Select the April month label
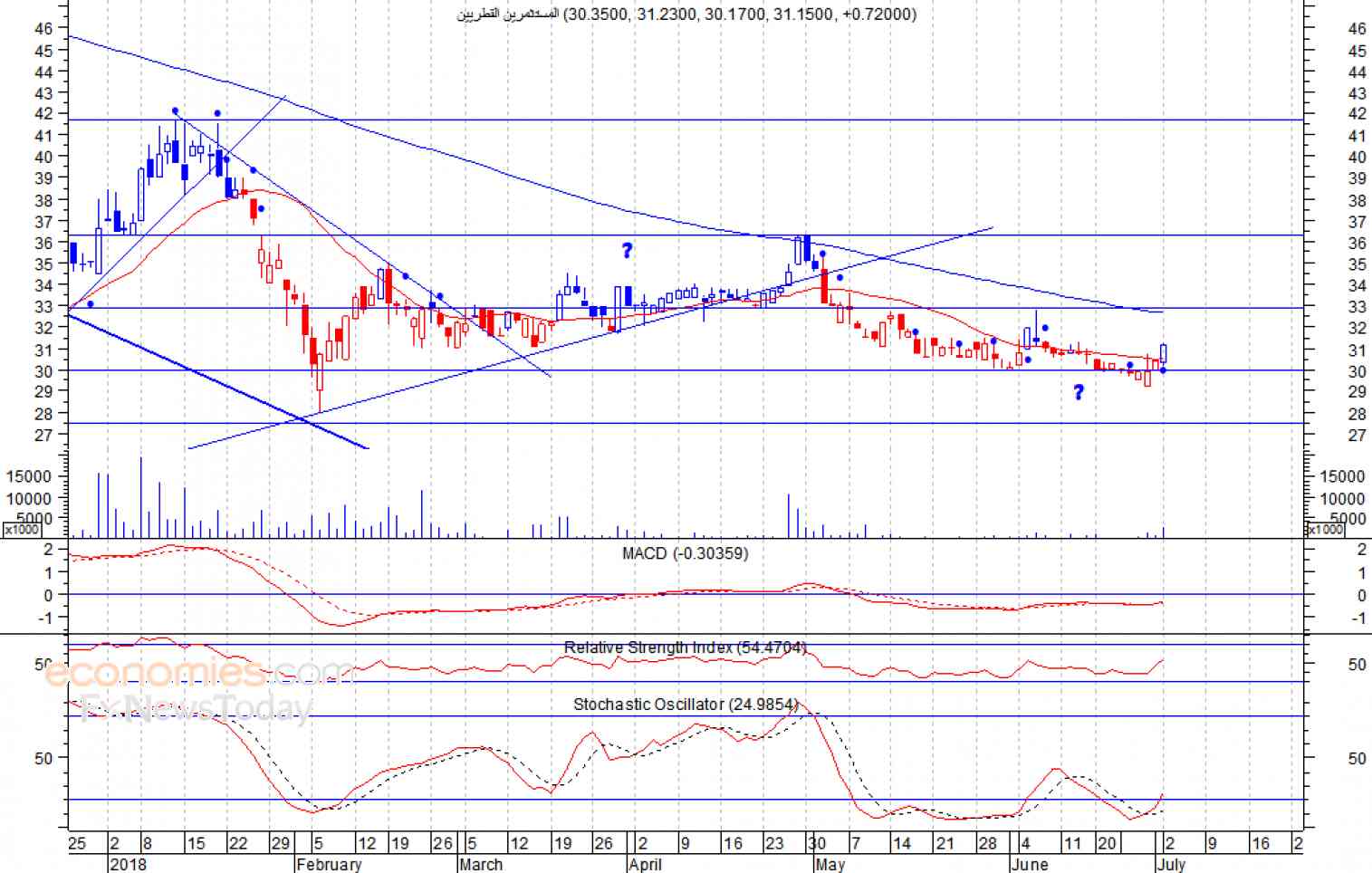 645,864
